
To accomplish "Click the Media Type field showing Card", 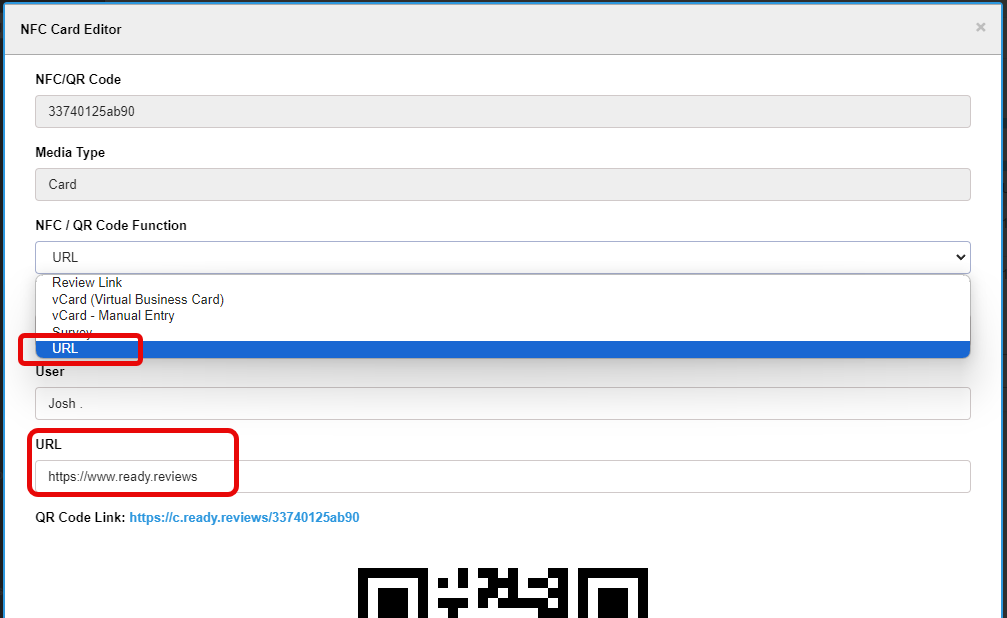I will [502, 185].
